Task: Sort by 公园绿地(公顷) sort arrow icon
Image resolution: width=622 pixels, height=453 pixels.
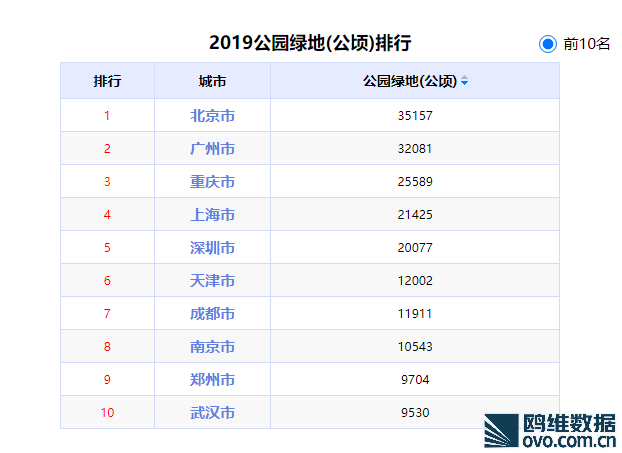Action: pyautogui.click(x=464, y=81)
